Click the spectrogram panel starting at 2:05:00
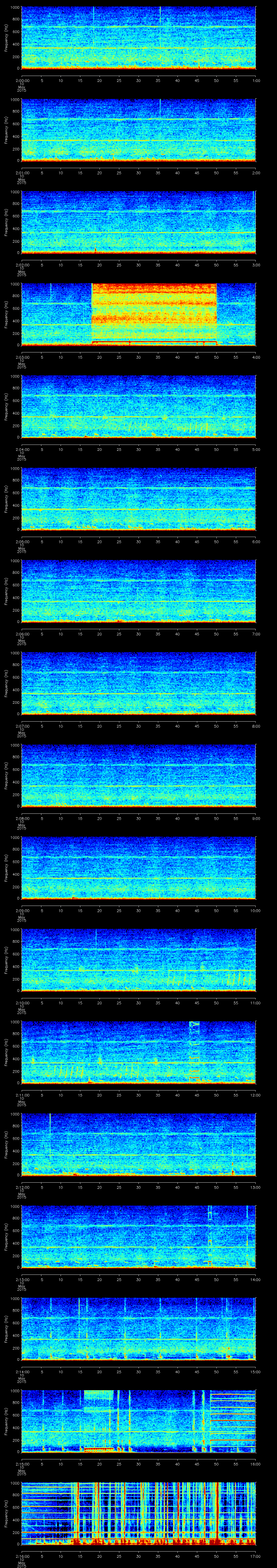This screenshot has height=1568, width=277. [x=138, y=499]
